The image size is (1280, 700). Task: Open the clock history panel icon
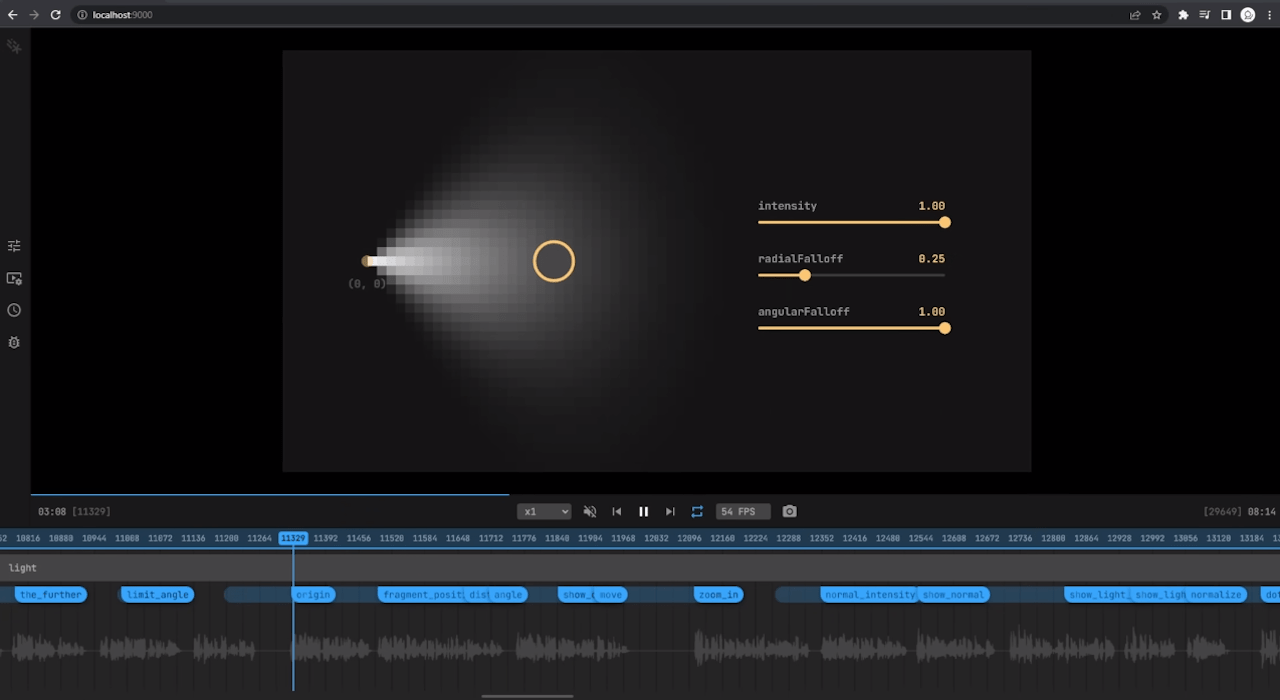click(14, 310)
